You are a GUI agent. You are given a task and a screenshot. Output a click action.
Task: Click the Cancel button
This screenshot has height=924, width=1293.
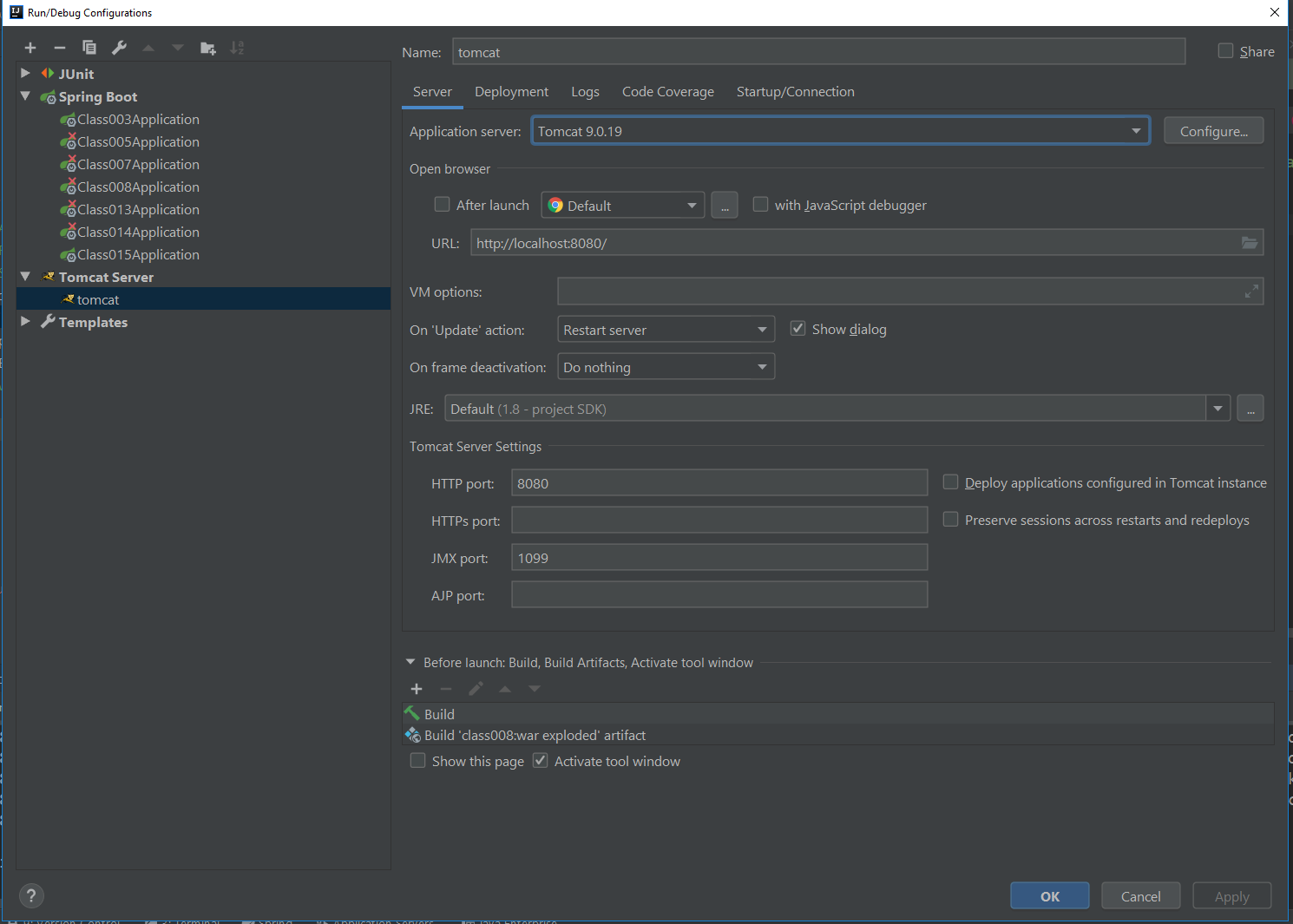click(1140, 896)
